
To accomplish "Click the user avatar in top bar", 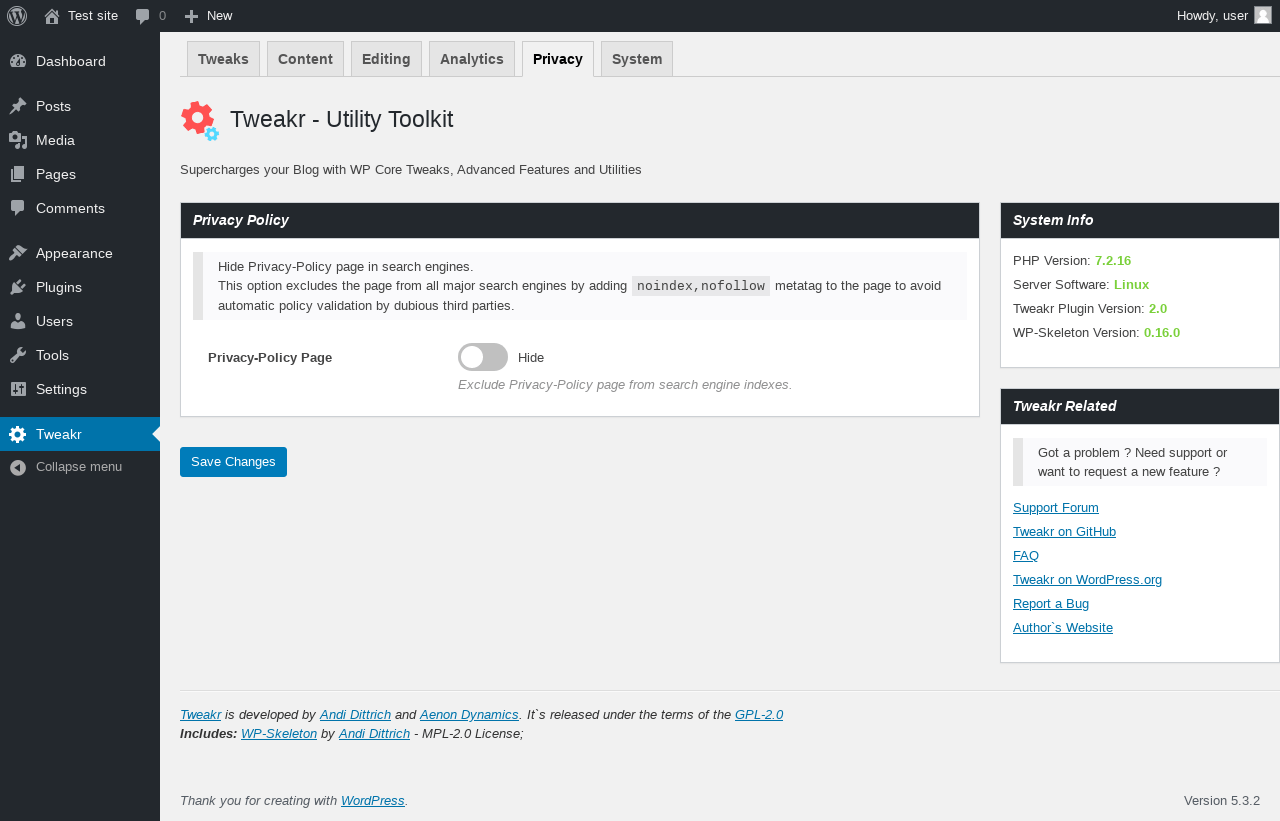I will click(x=1263, y=15).
